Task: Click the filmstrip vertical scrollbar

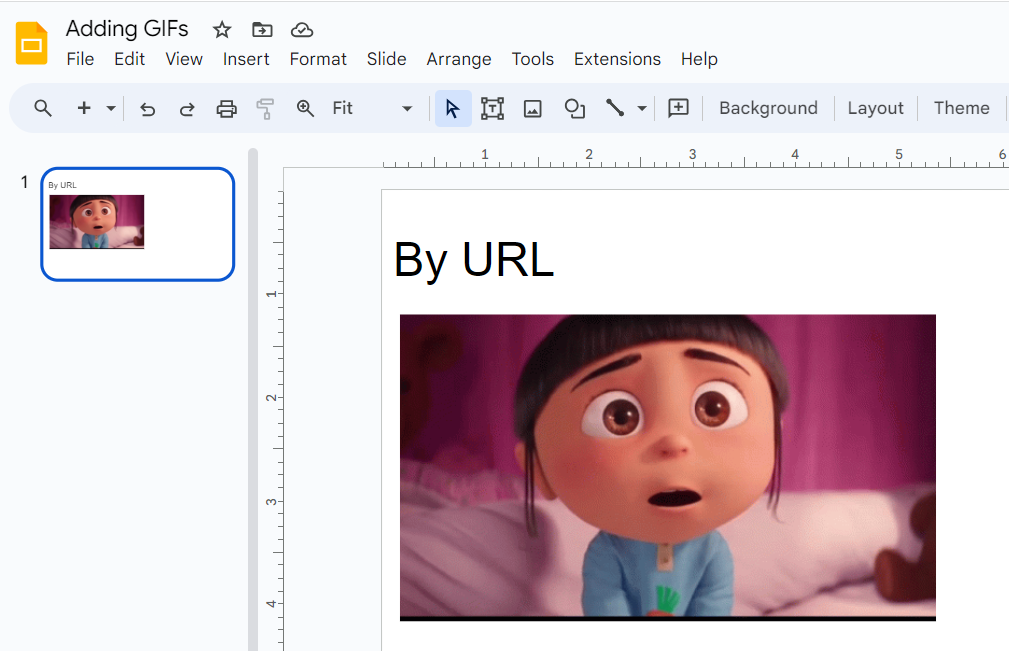Action: click(253, 399)
